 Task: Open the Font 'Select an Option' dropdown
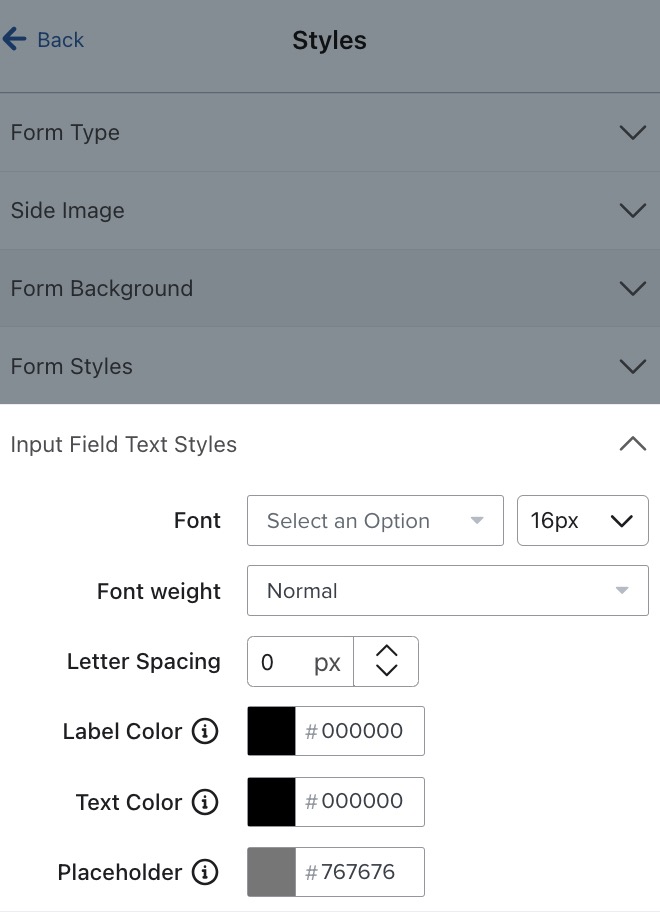coord(375,520)
